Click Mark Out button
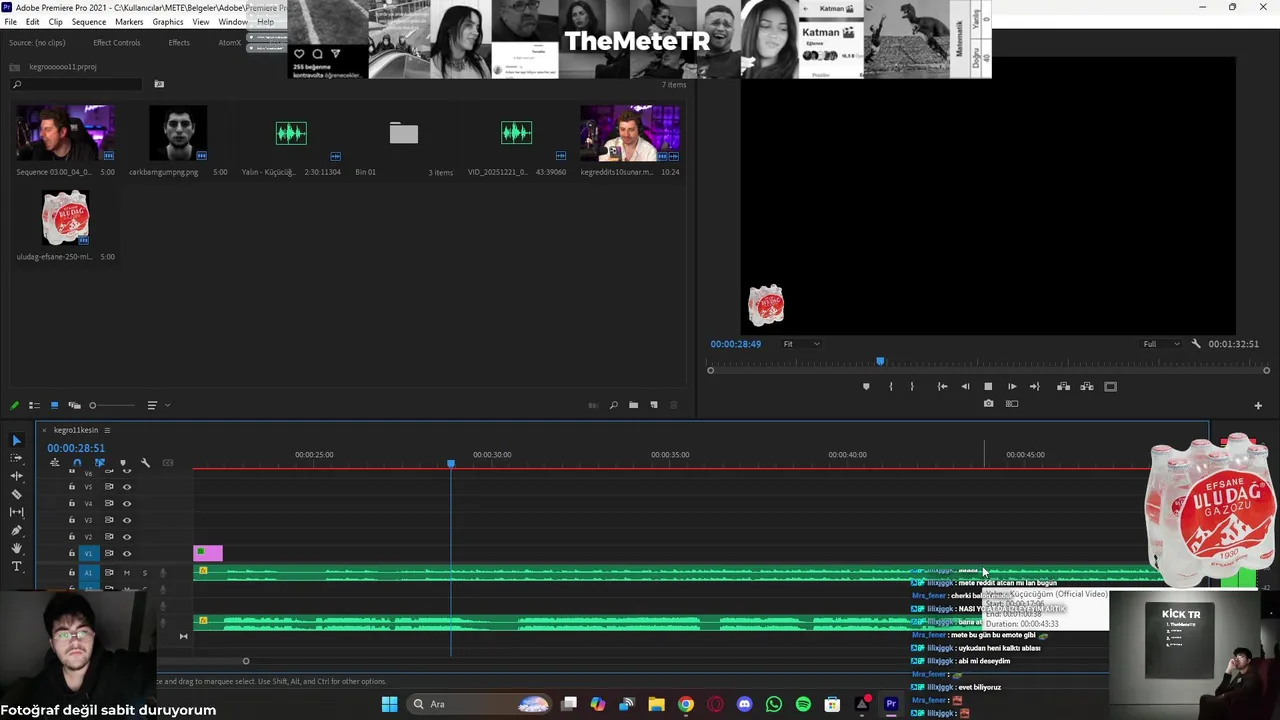 coord(912,386)
